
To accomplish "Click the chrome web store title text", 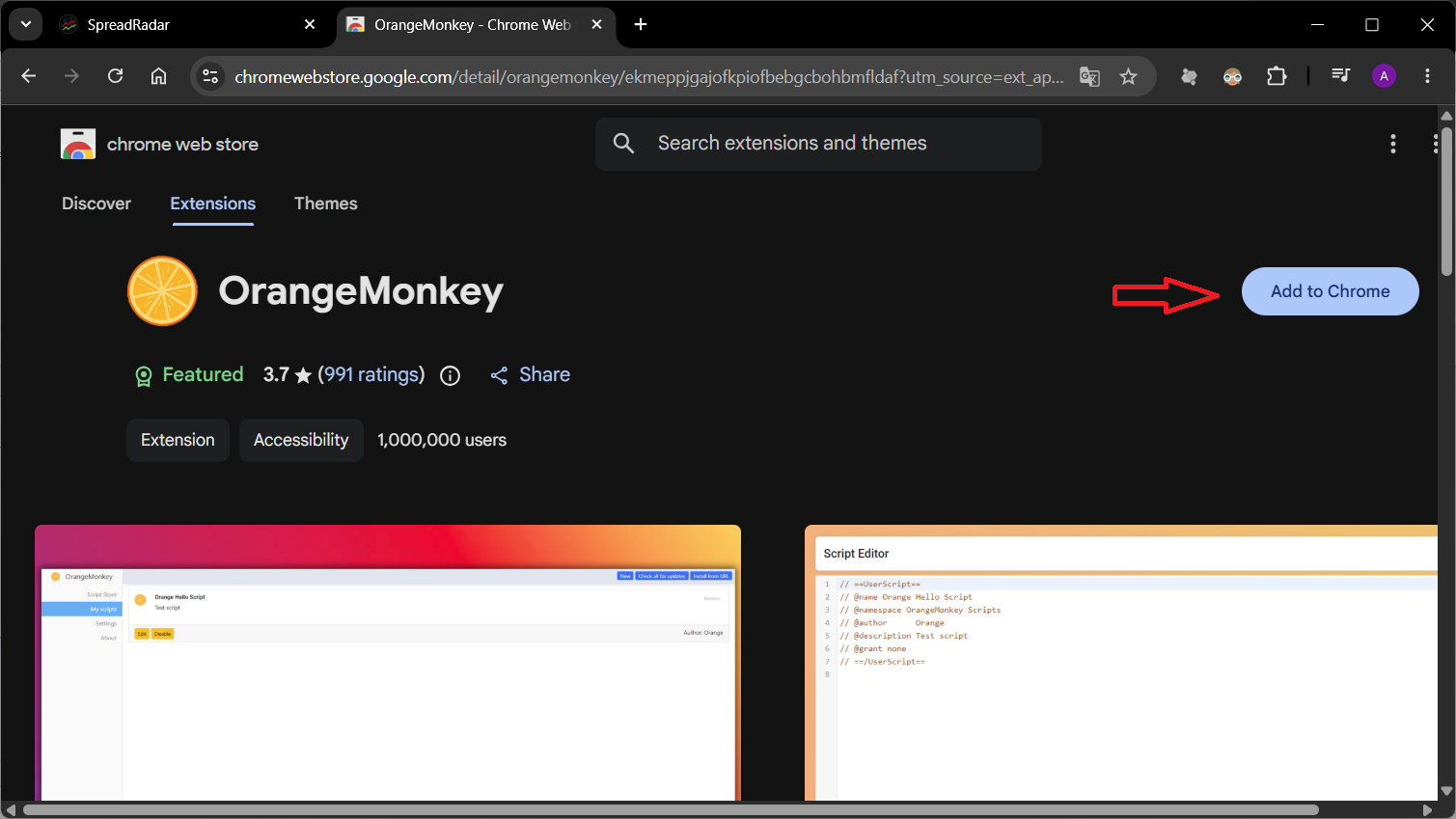I will click(182, 145).
